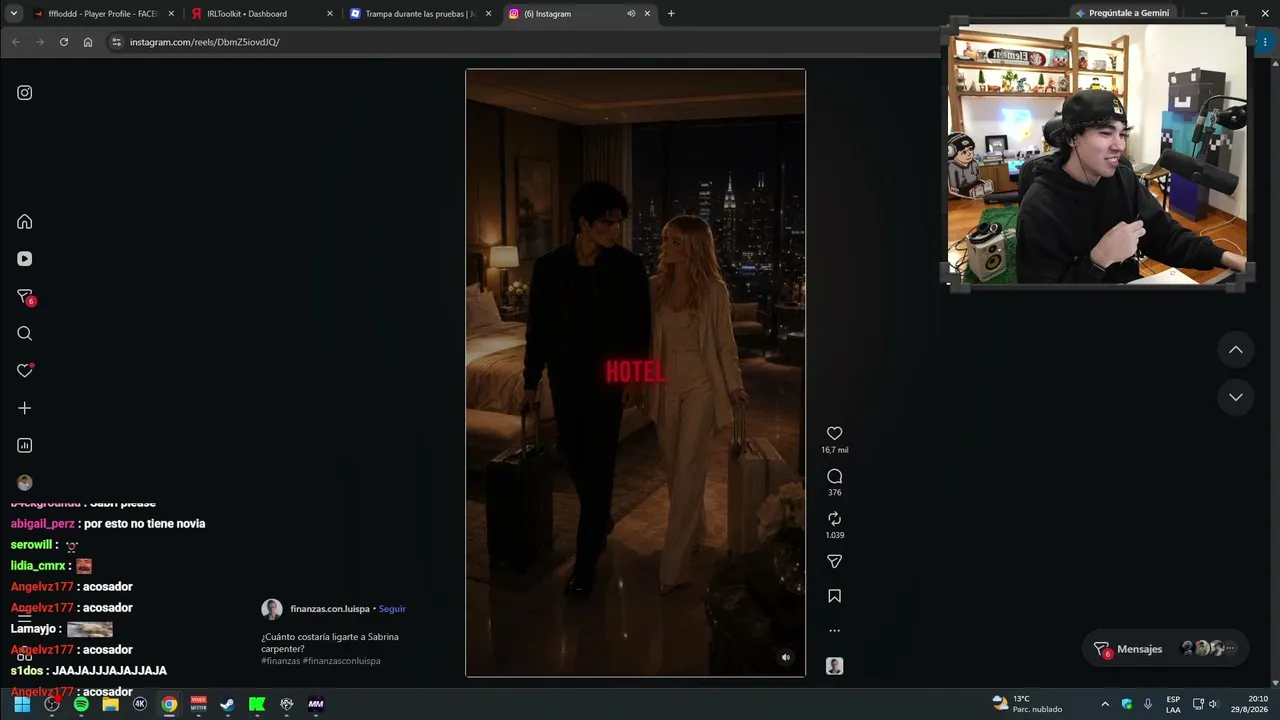Viewport: 1280px width, 720px height.
Task: Open direct messages in the sidebar
Action: [x=25, y=297]
